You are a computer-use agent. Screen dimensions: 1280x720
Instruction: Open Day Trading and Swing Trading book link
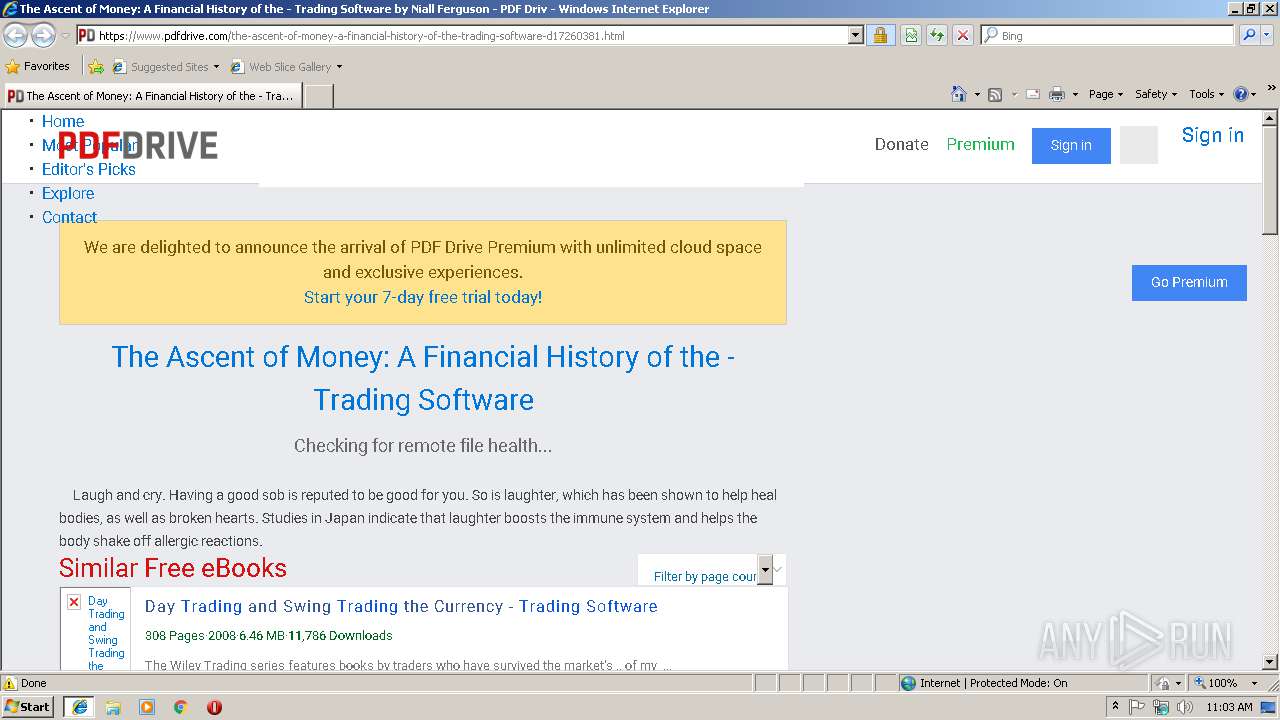coord(401,606)
